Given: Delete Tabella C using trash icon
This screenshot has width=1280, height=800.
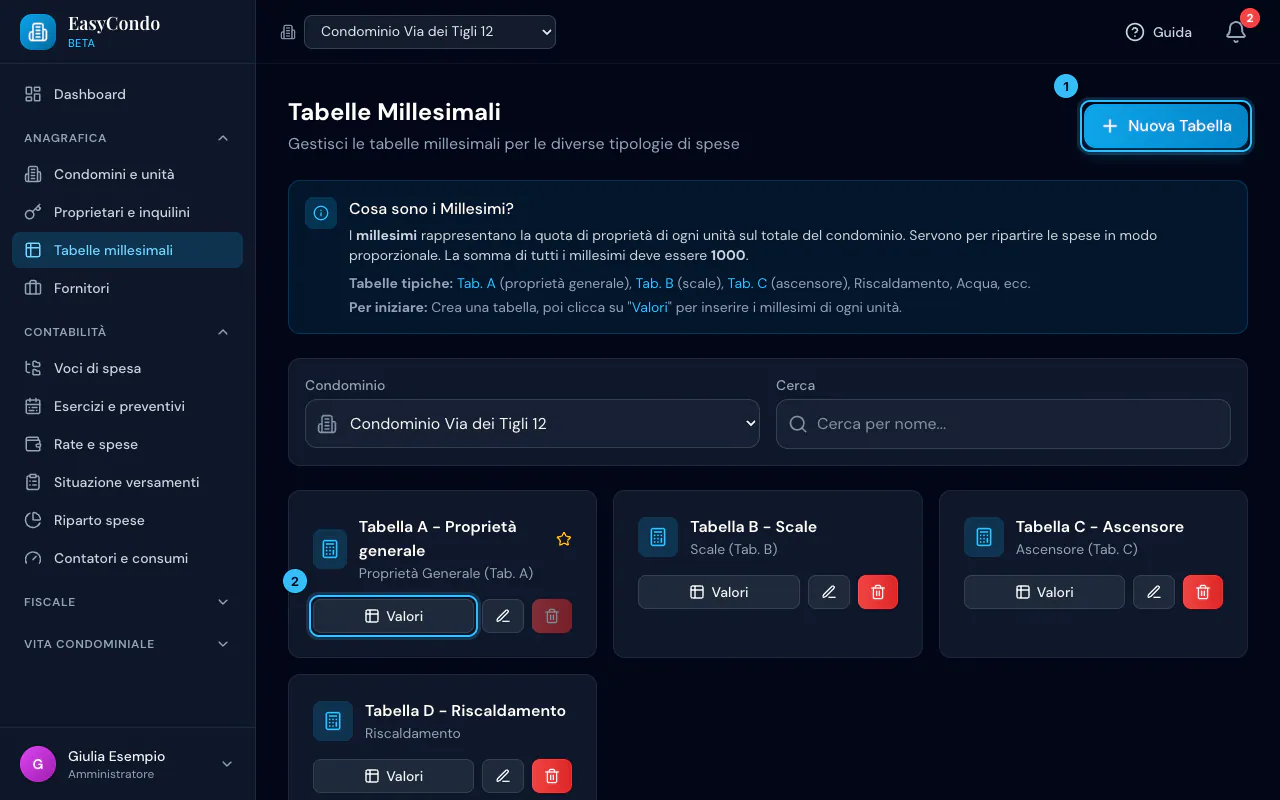Looking at the screenshot, I should 1203,592.
